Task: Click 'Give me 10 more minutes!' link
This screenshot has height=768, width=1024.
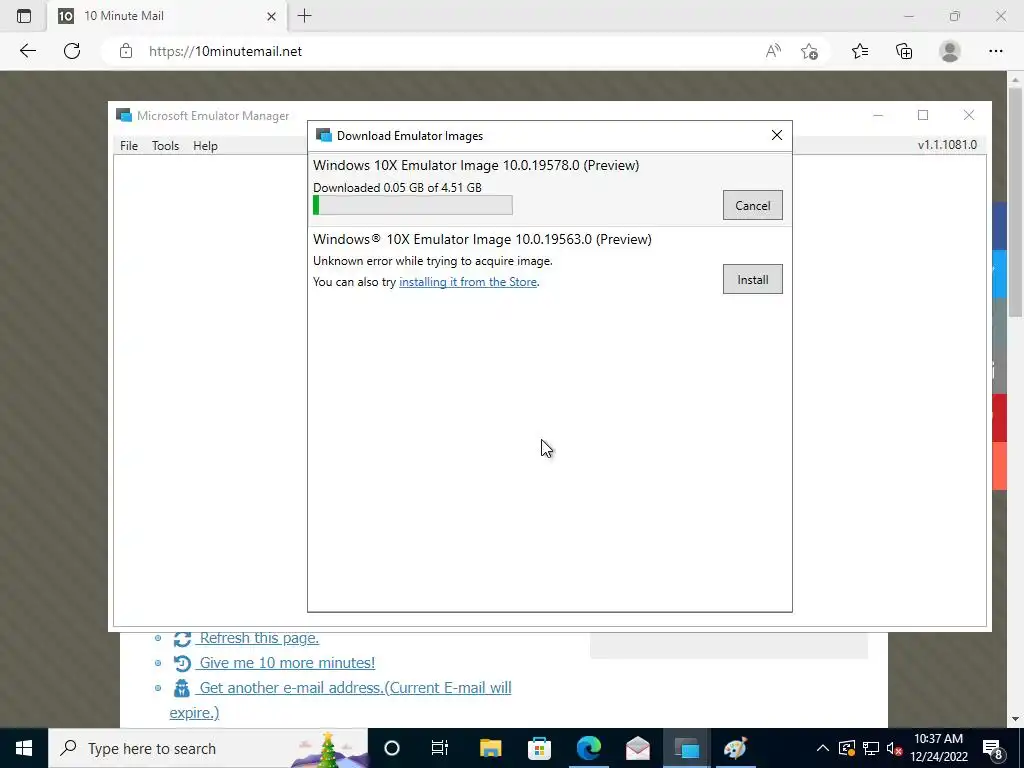Action: click(287, 663)
